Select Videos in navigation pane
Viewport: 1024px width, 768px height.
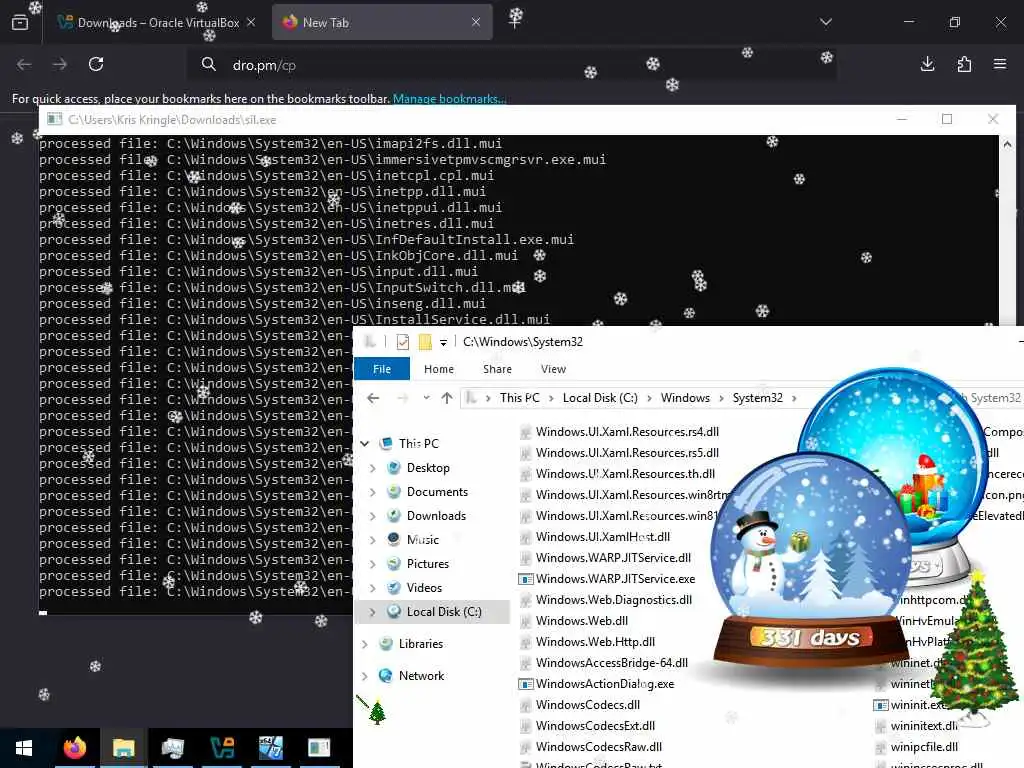point(424,588)
